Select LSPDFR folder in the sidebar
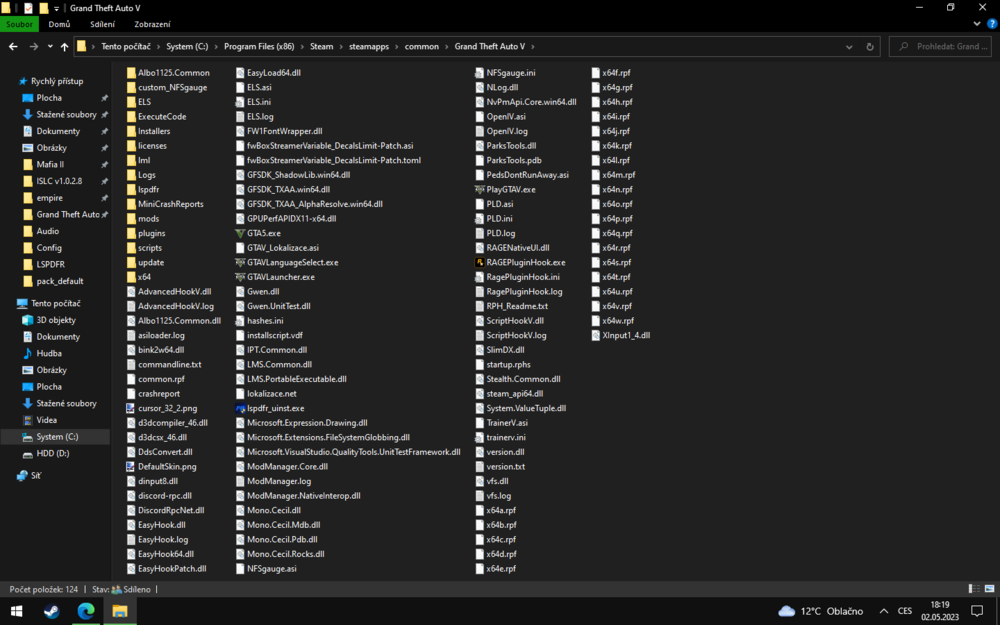Image resolution: width=1000 pixels, height=625 pixels. tap(50, 264)
